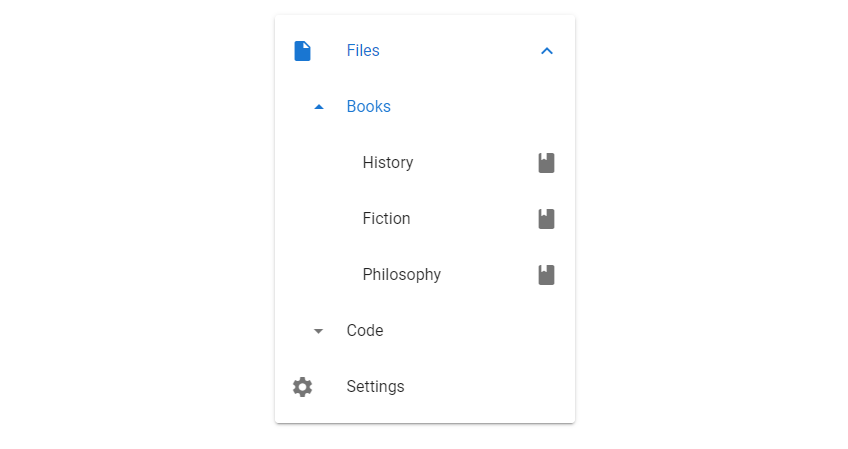Collapse Files using the up chevron
848x449 pixels.
[x=547, y=51]
